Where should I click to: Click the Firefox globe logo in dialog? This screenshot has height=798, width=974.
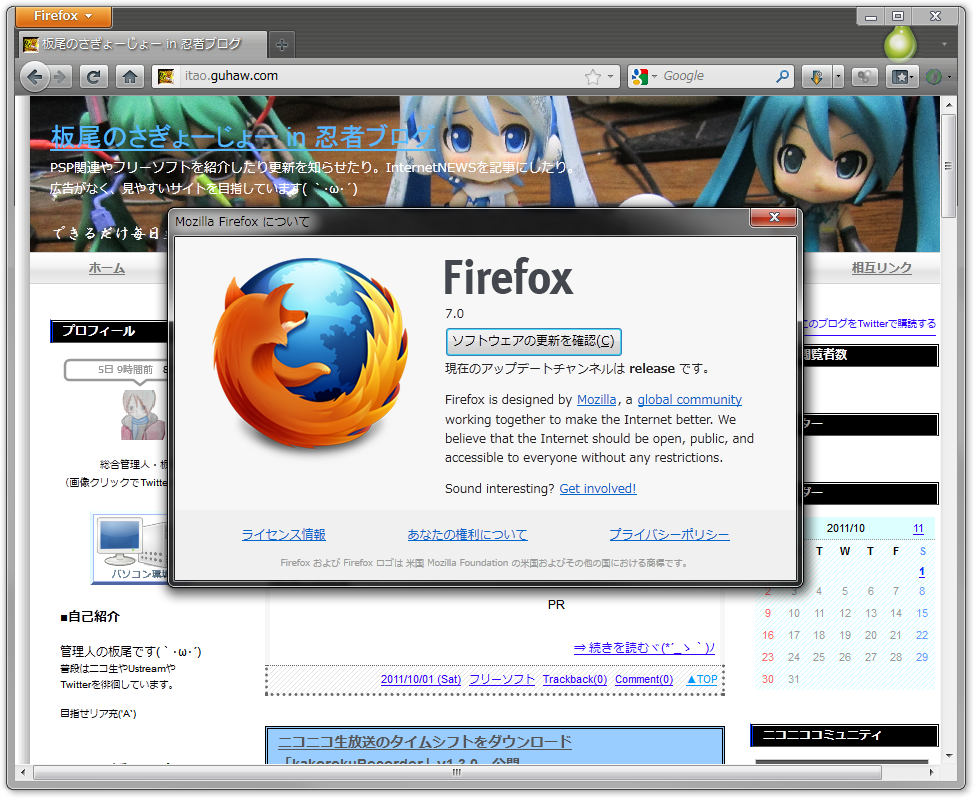tap(311, 354)
